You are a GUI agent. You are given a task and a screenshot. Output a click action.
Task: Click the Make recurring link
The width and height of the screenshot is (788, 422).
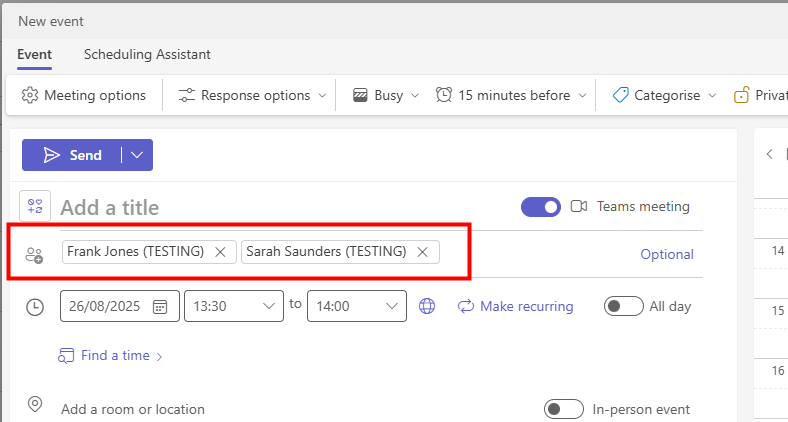[x=516, y=306]
